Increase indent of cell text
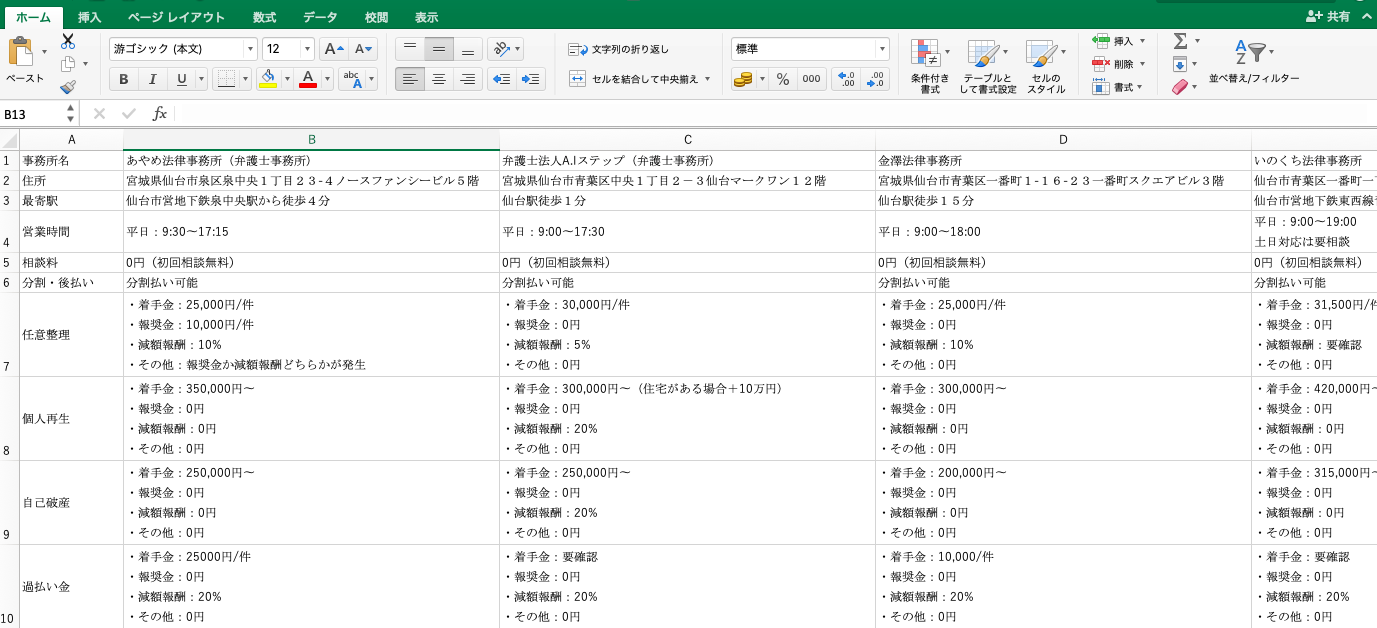This screenshot has width=1377, height=628. coord(531,79)
